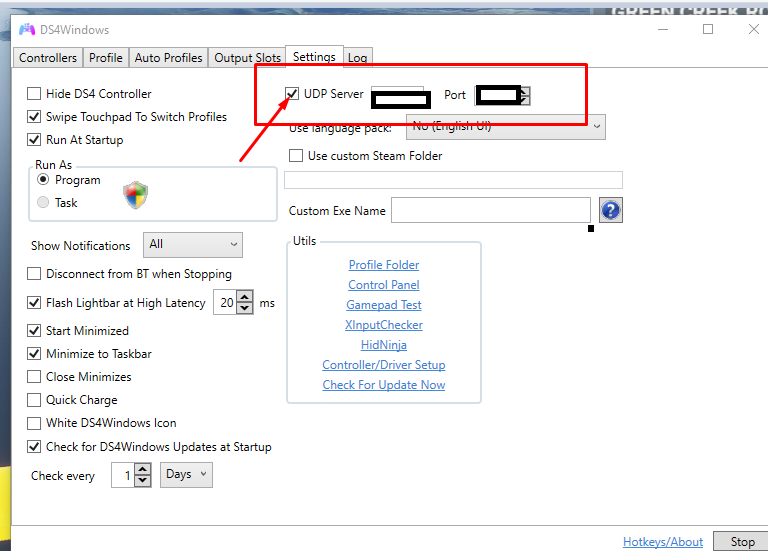
Task: Click the Stop button
Action: [741, 541]
